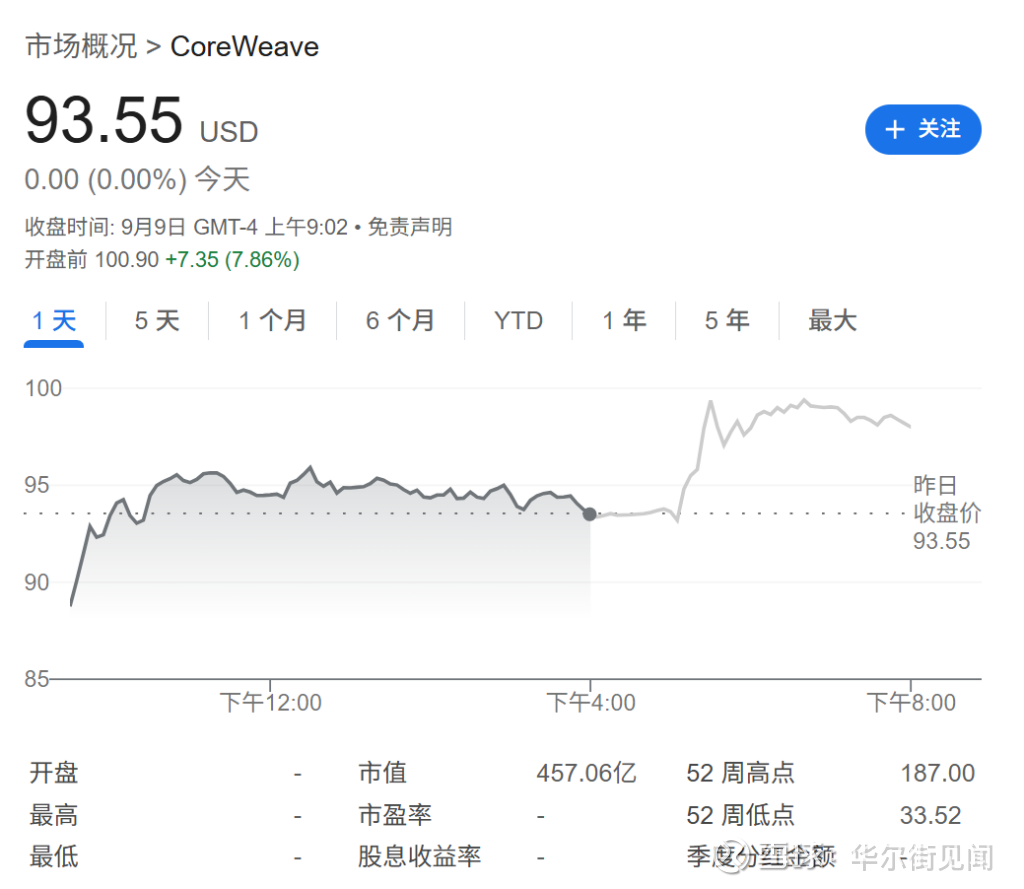Image resolution: width=1024 pixels, height=889 pixels.
Task: Click the 85 y-axis label
Action: [37, 679]
